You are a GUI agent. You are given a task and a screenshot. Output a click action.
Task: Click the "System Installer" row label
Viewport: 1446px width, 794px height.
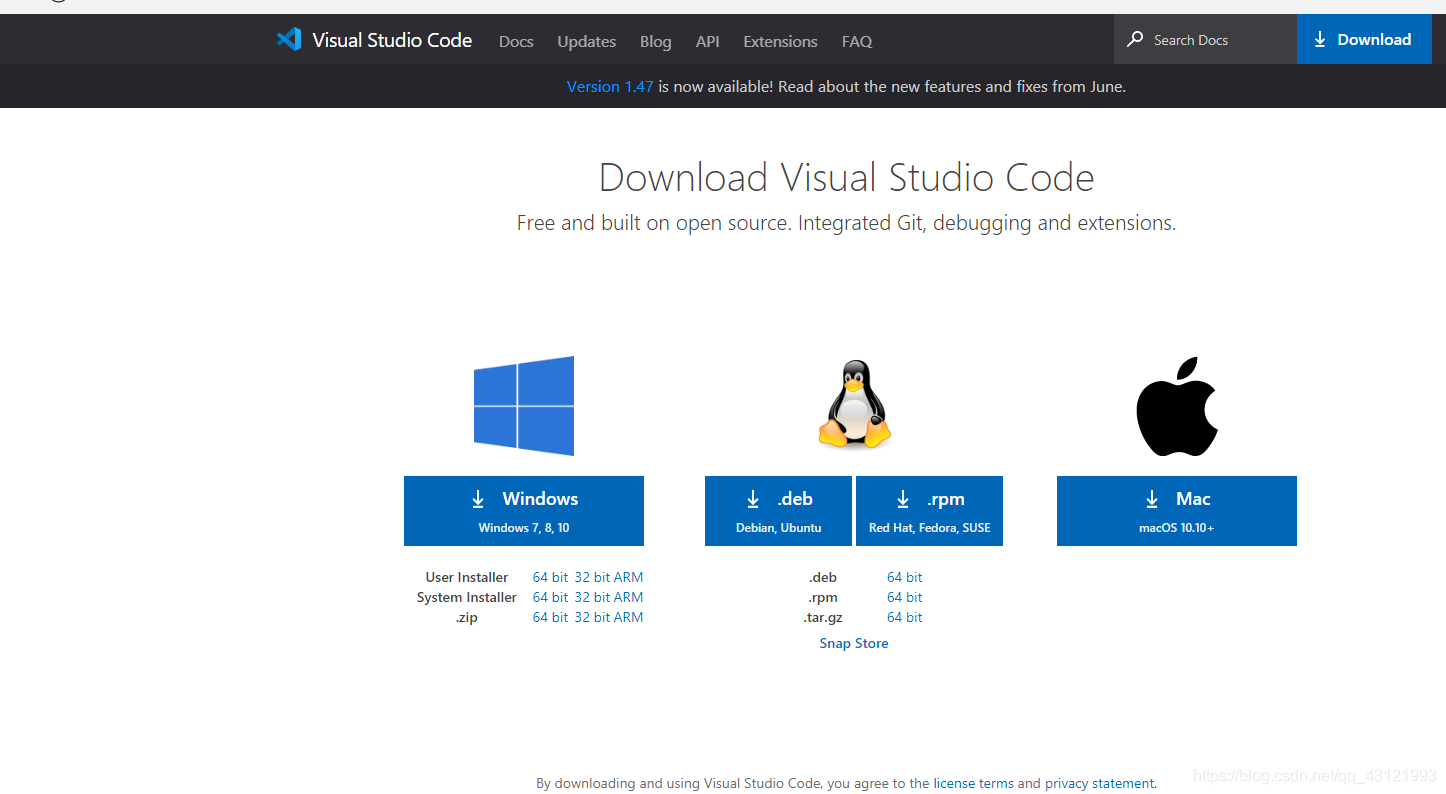pyautogui.click(x=467, y=597)
